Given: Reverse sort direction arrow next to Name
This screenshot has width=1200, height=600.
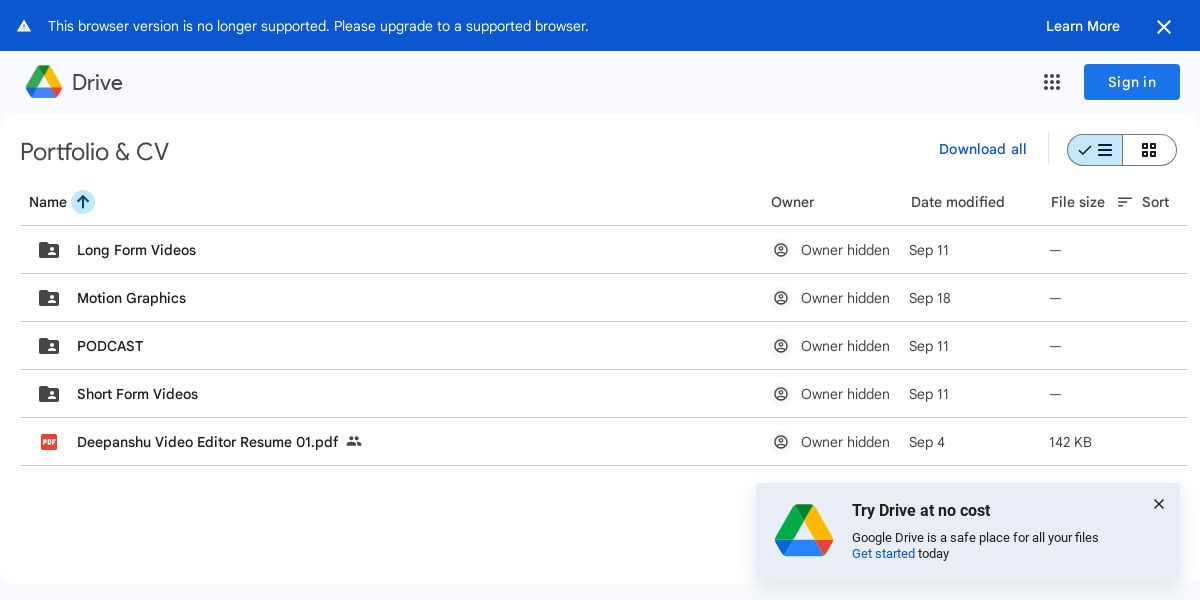Looking at the screenshot, I should click(x=83, y=202).
